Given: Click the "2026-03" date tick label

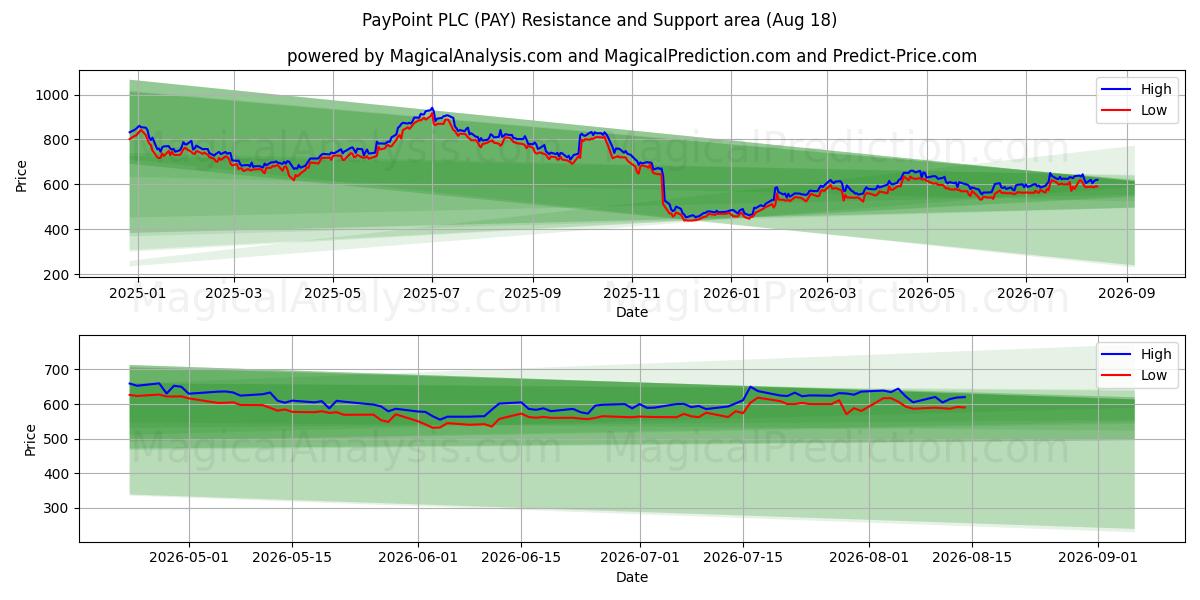Looking at the screenshot, I should pos(827,295).
